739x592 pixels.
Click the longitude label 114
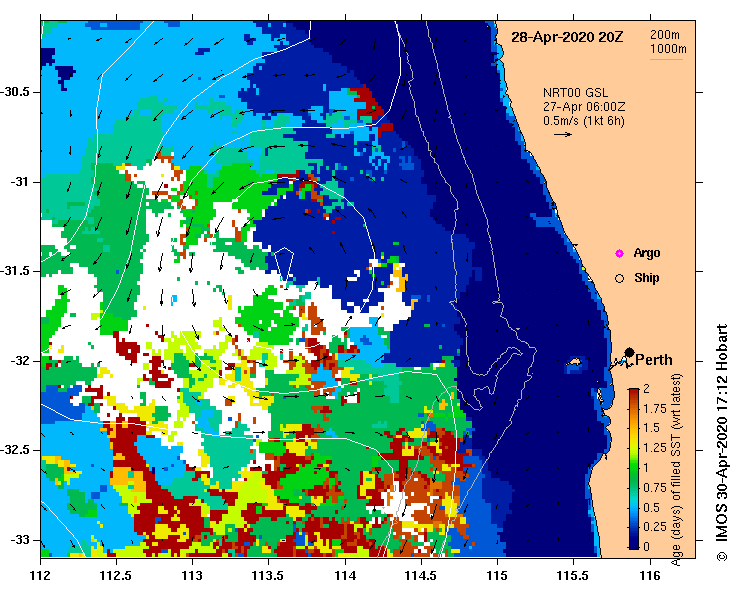345,576
